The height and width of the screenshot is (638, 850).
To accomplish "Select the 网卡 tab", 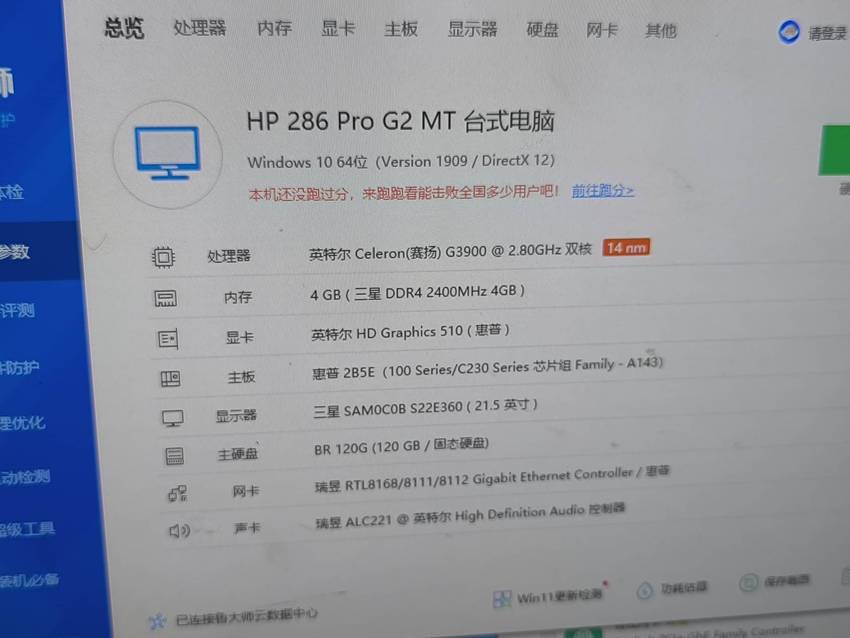I will tap(602, 31).
